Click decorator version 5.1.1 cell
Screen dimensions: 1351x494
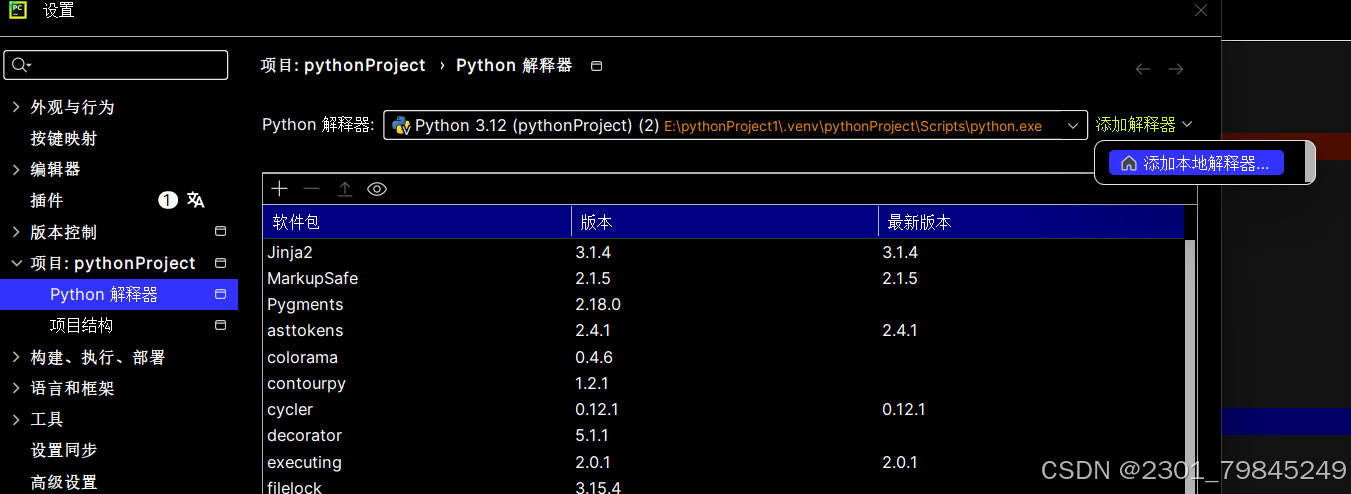(x=594, y=435)
